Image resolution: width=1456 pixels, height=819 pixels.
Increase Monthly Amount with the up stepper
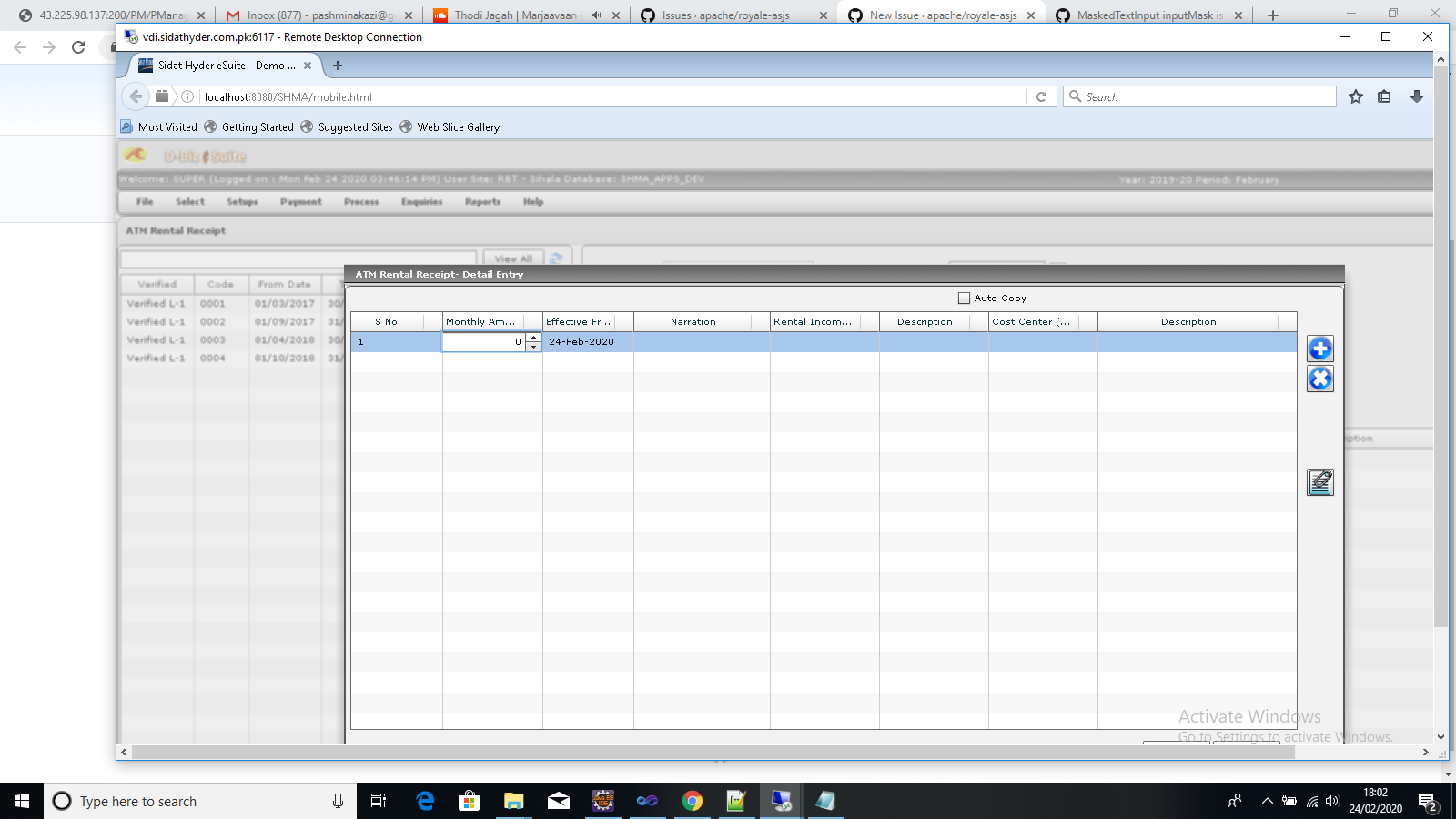[x=534, y=338]
